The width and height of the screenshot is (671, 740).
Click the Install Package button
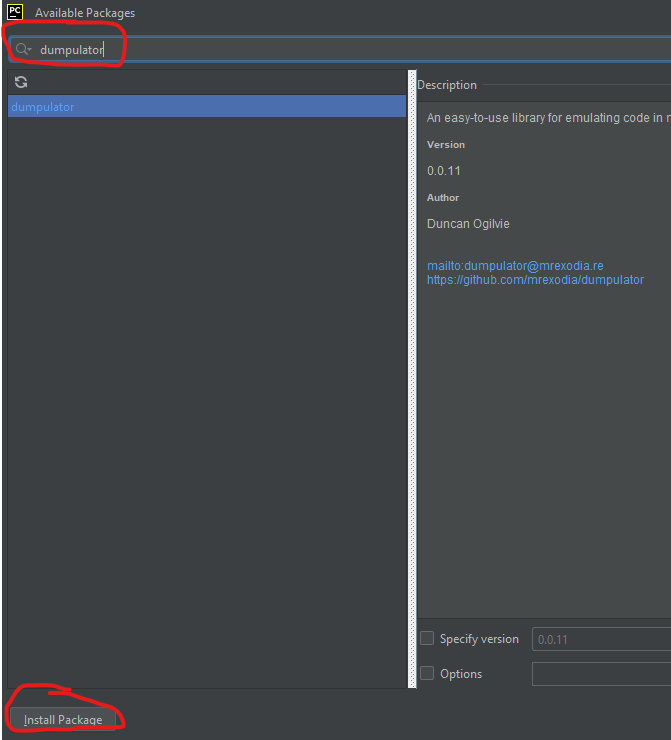[x=63, y=719]
